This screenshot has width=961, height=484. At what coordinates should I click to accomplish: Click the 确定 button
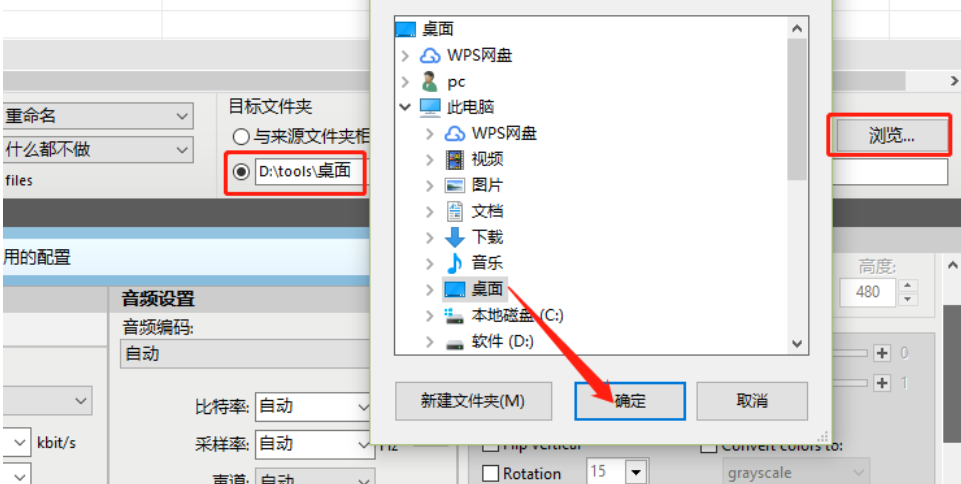click(630, 401)
